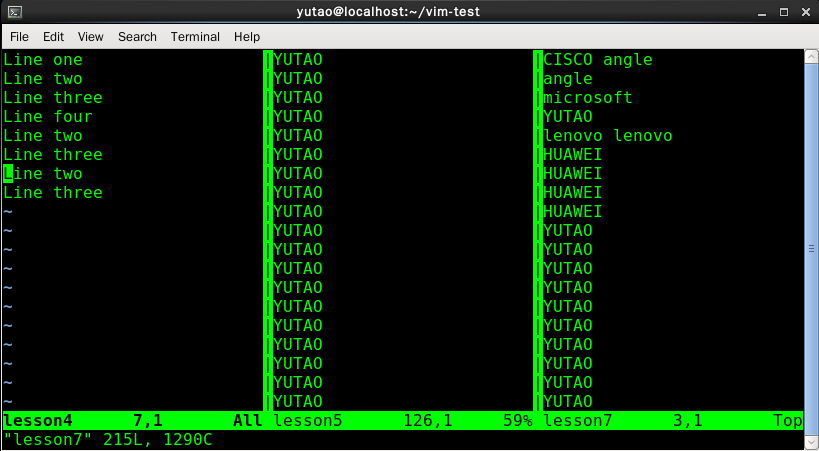Click the 'Top' indicator in lesson7 status
The image size is (819, 451).
coord(787,421)
